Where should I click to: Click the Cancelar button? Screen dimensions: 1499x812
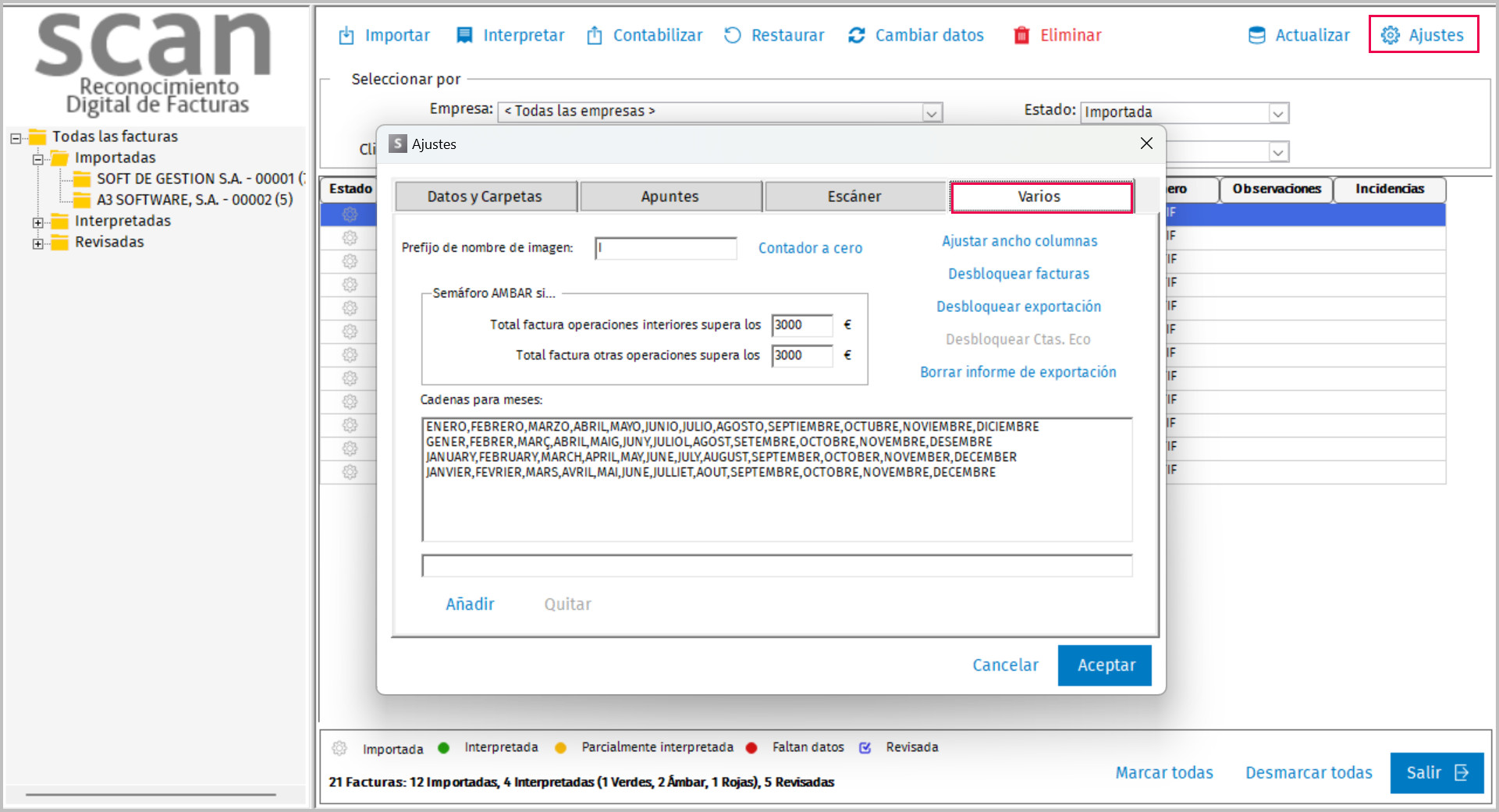[x=1005, y=665]
